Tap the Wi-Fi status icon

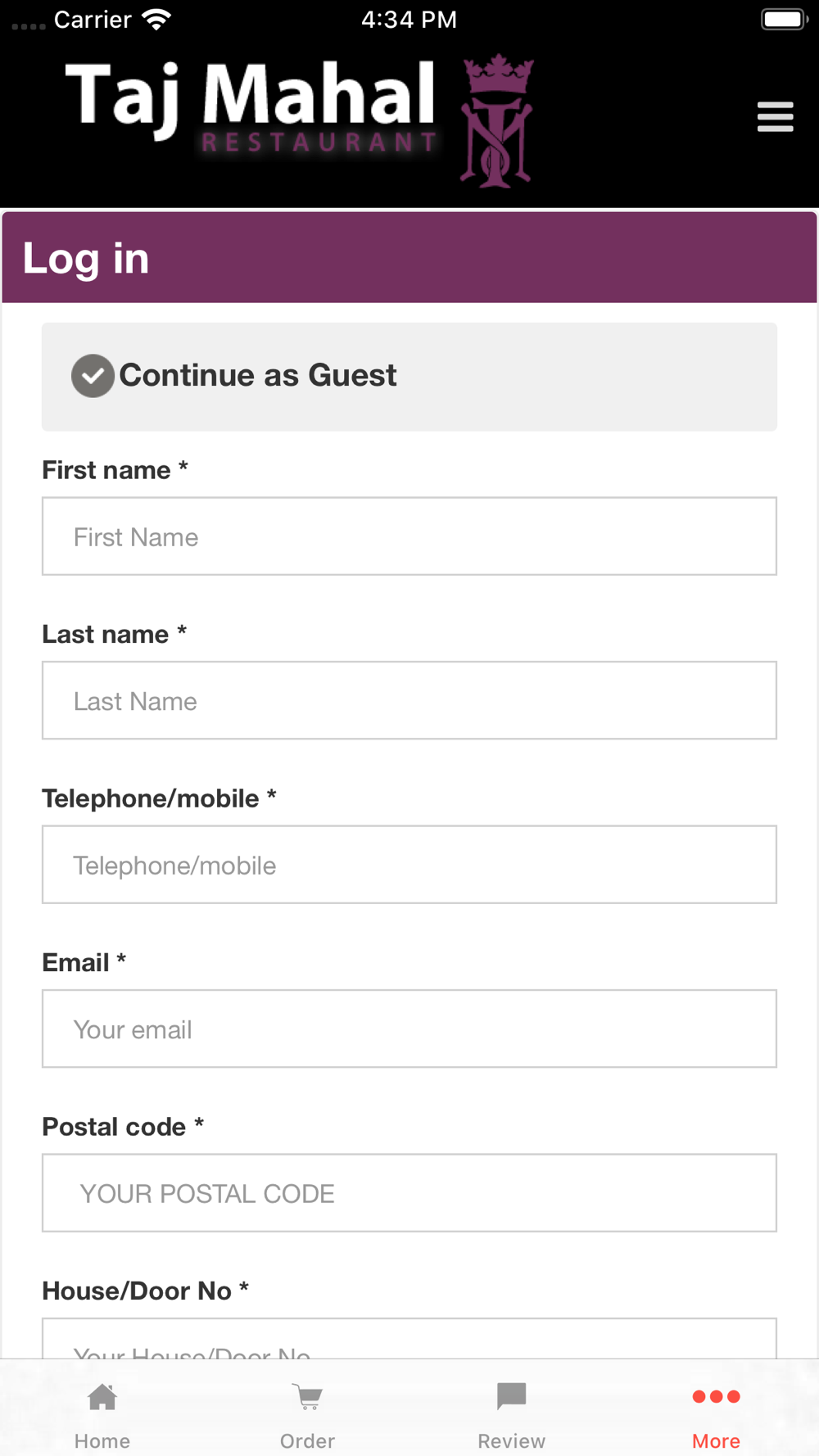coord(156,19)
